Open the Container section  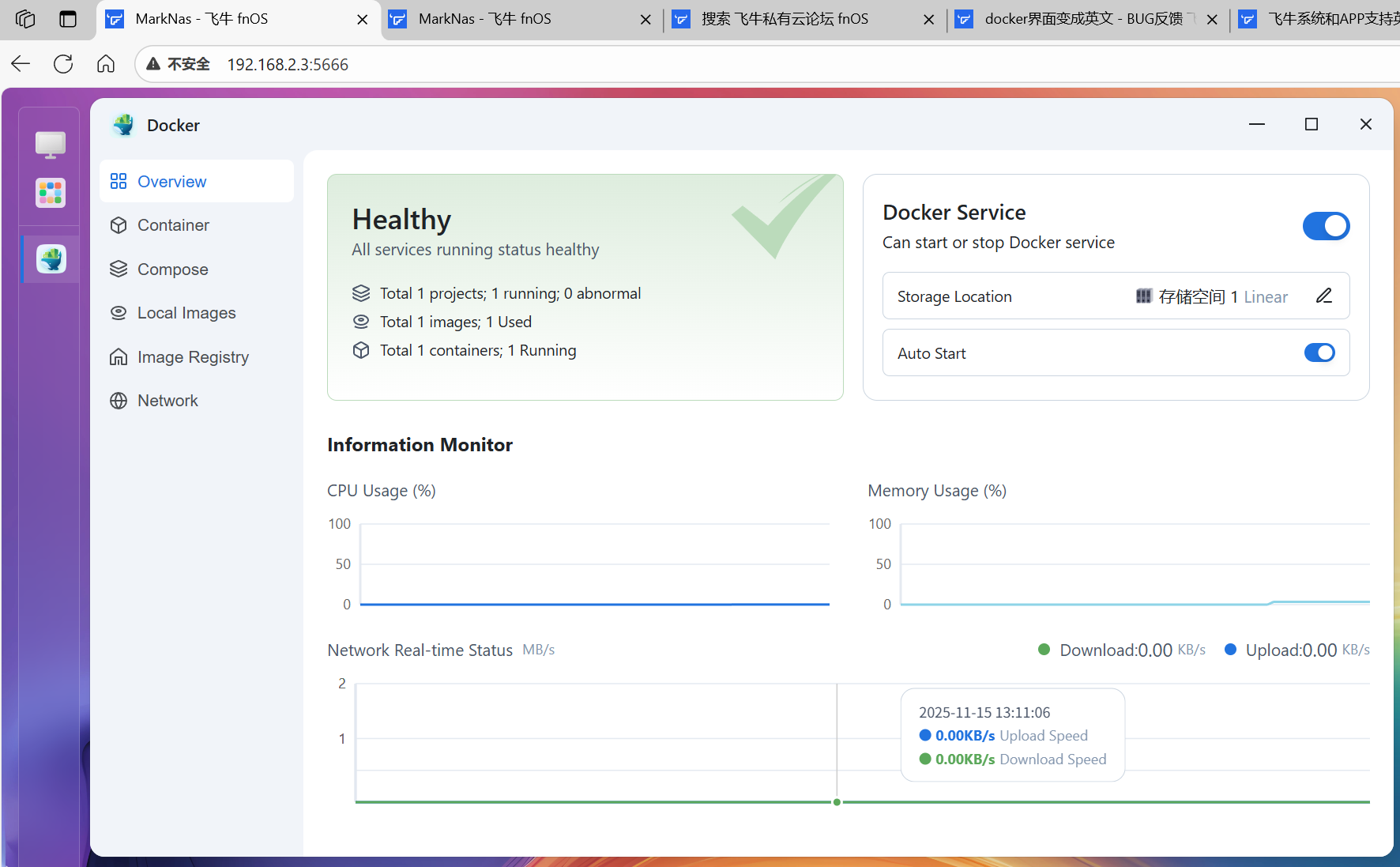173,225
